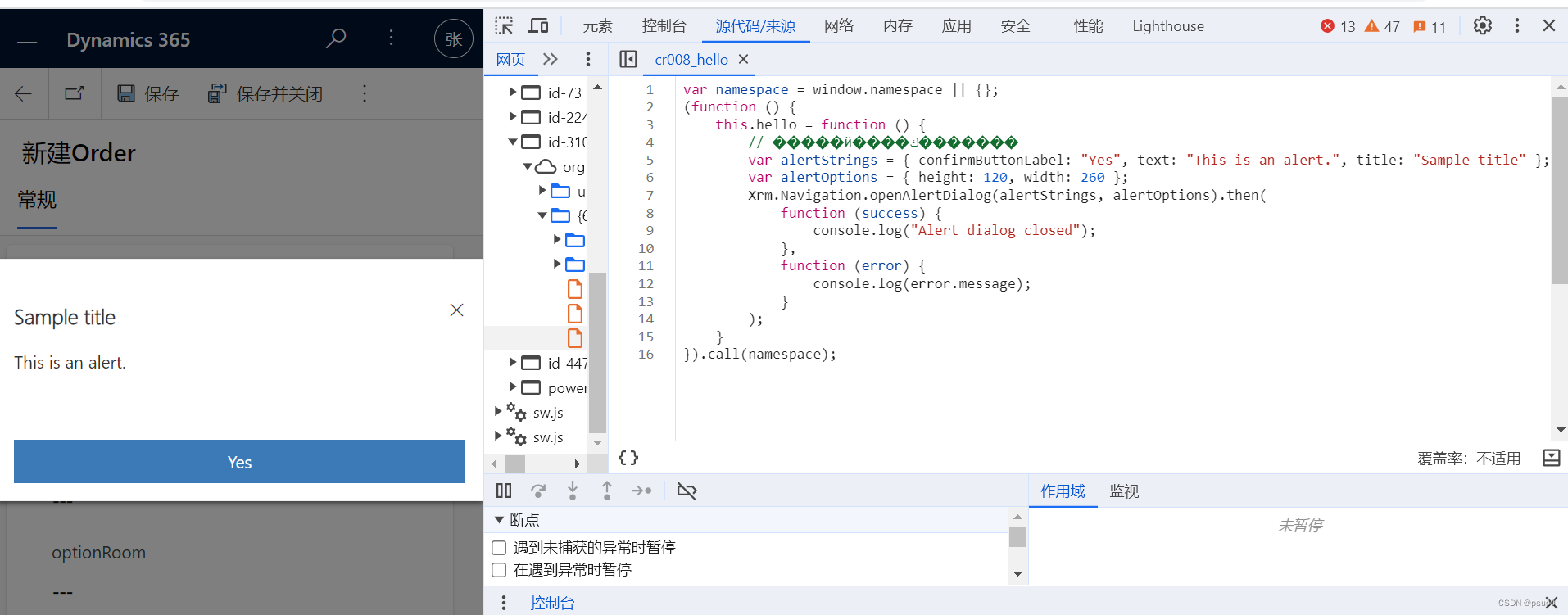Expand the id-447 tree node
The image size is (1568, 615).
[513, 362]
